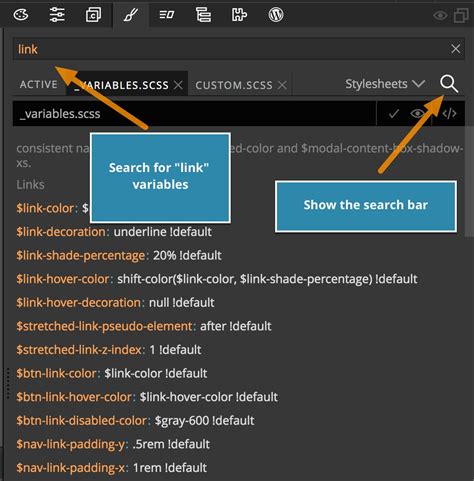
Task: Open the list-with-box Actions panel icon
Action: point(167,15)
